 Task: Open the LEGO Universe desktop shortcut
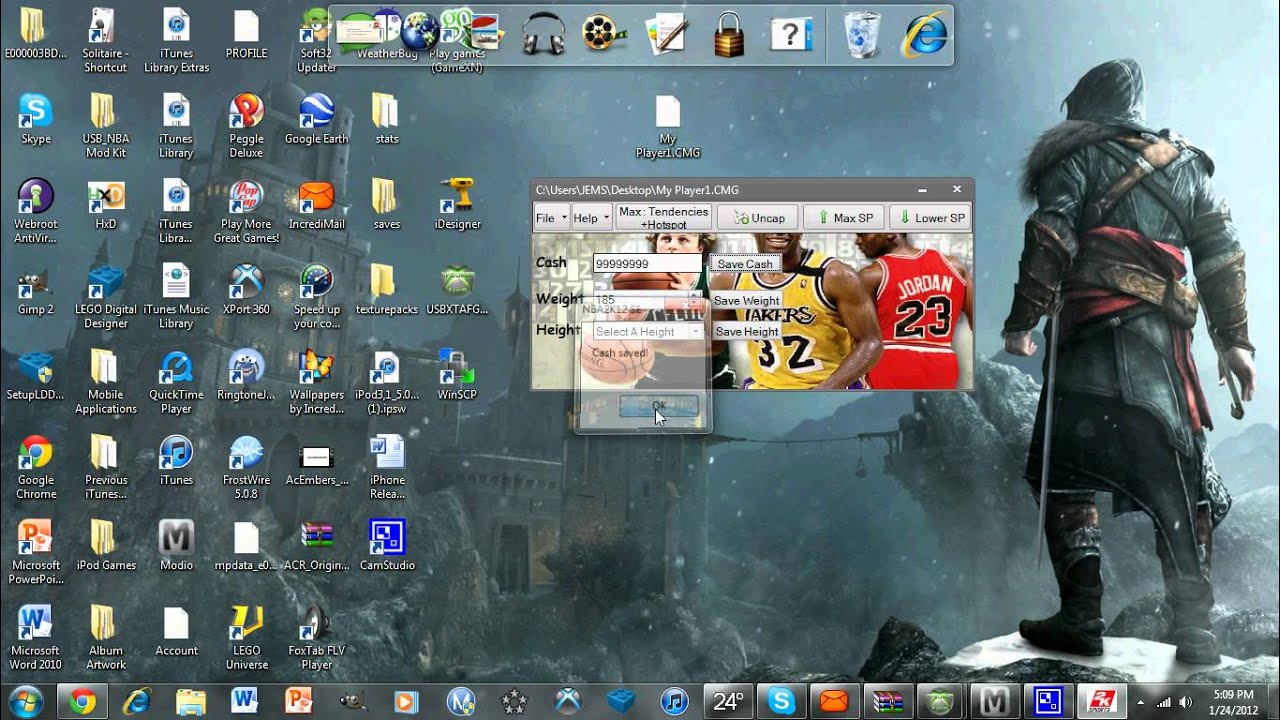tap(246, 637)
